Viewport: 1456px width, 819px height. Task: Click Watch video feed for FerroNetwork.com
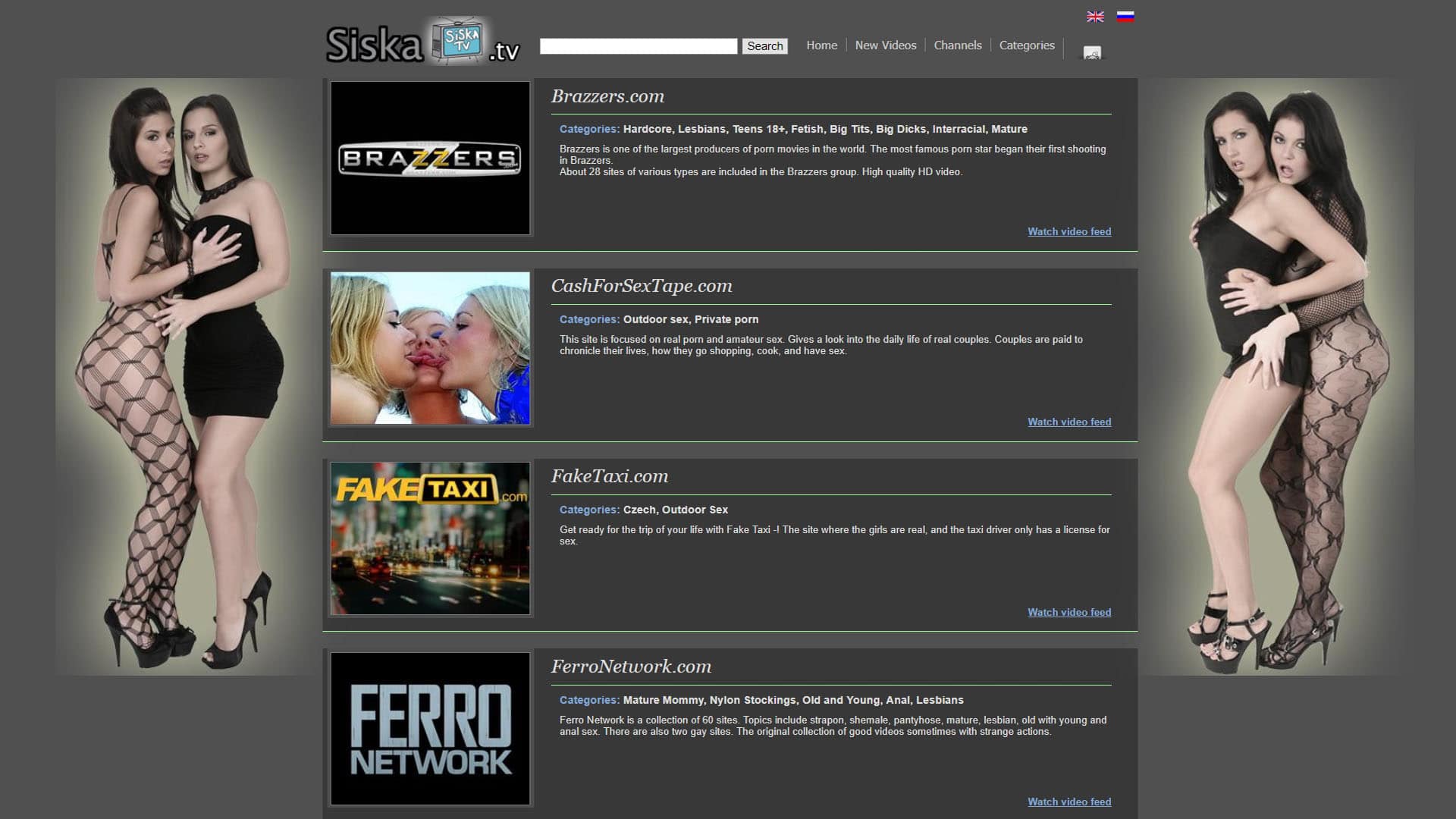point(1069,802)
